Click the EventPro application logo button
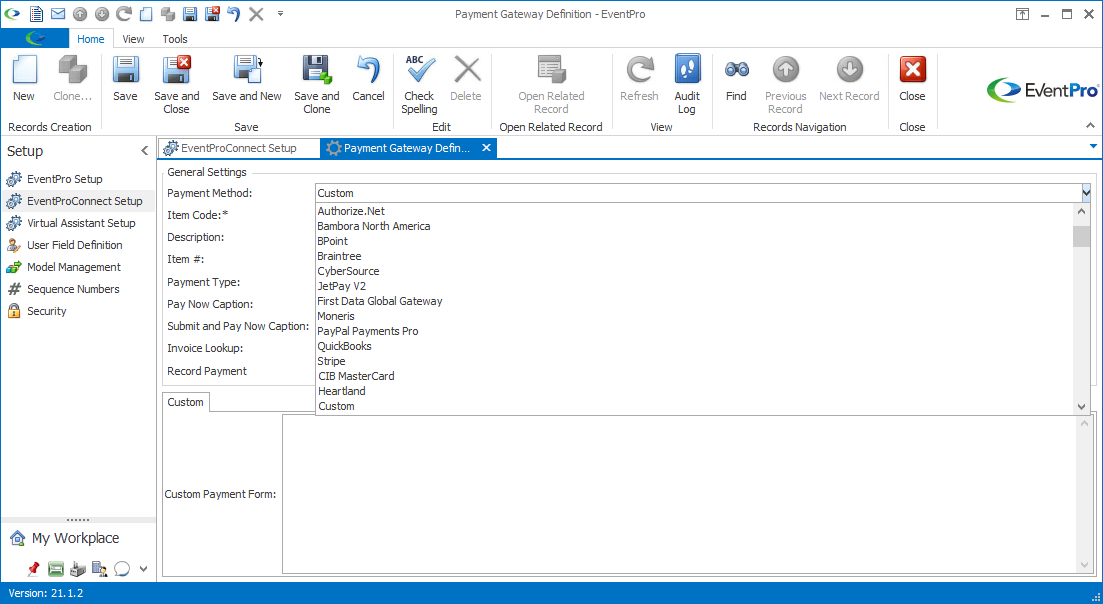Screen dimensions: 1103x604 click(x=34, y=39)
